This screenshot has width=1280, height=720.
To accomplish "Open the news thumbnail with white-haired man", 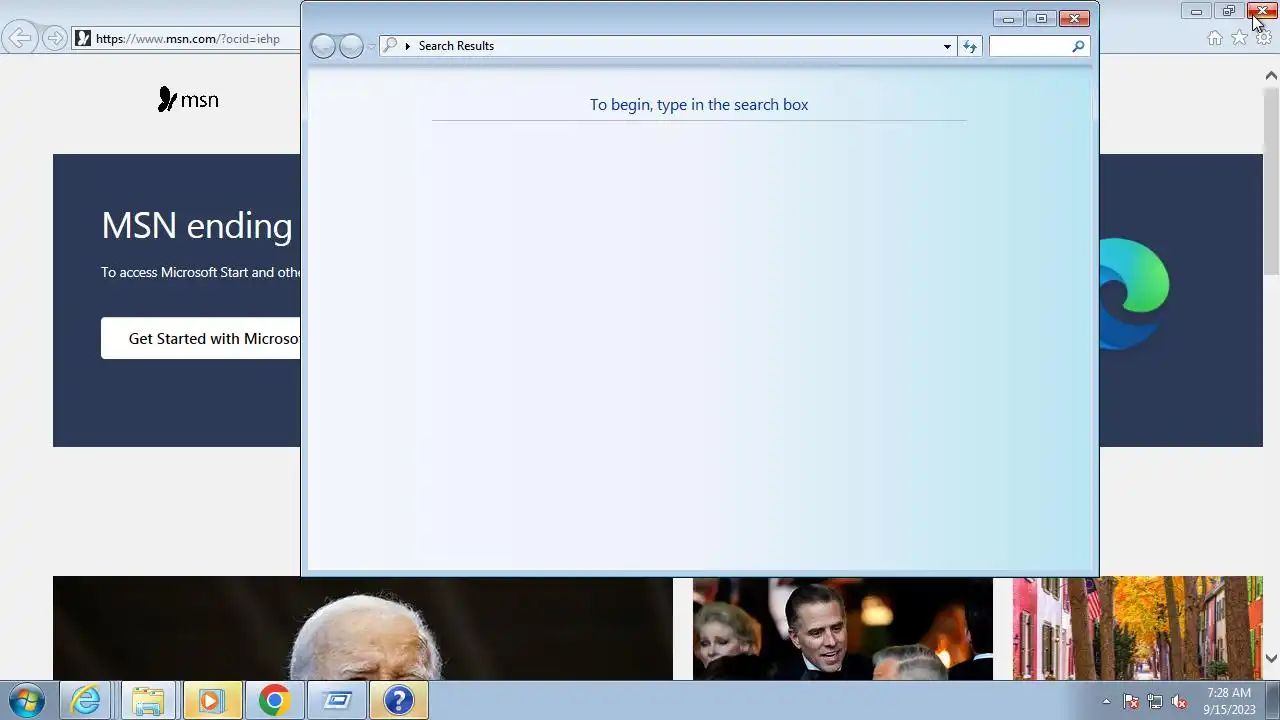I will [363, 628].
